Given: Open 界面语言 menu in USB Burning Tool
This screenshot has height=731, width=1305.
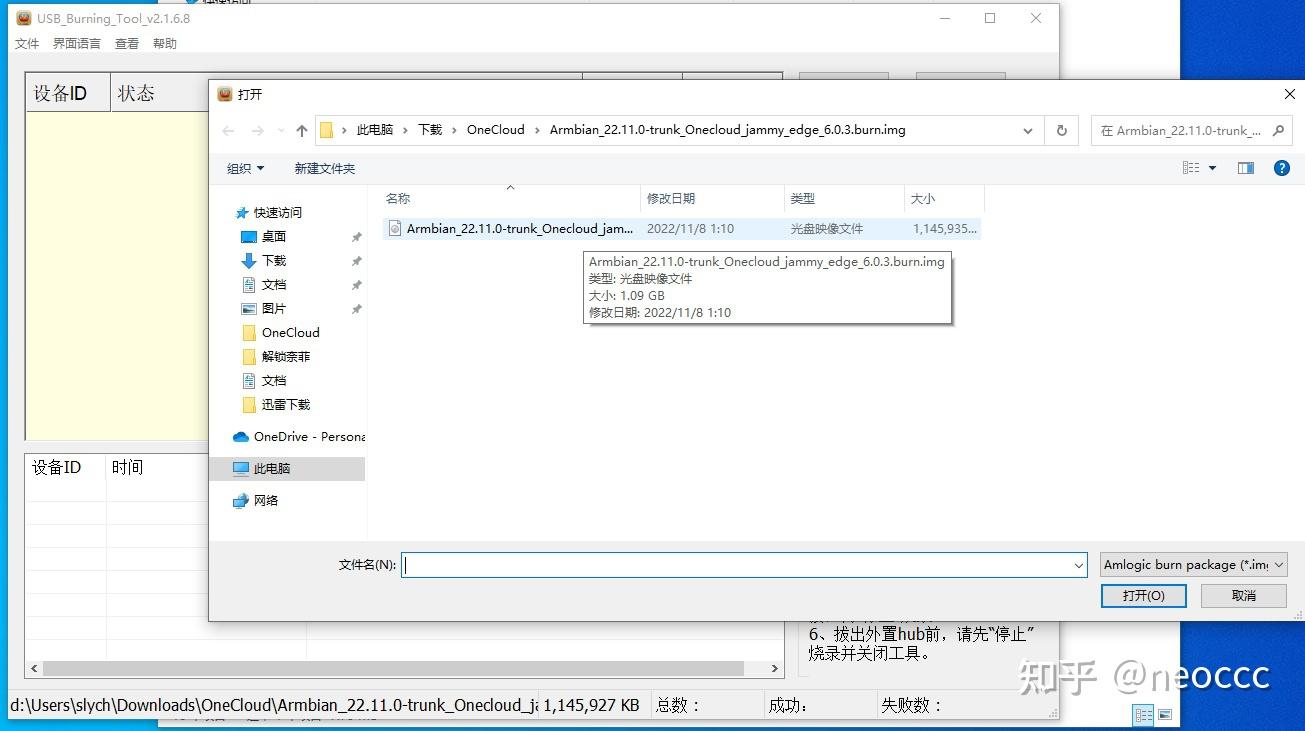Looking at the screenshot, I should point(77,44).
